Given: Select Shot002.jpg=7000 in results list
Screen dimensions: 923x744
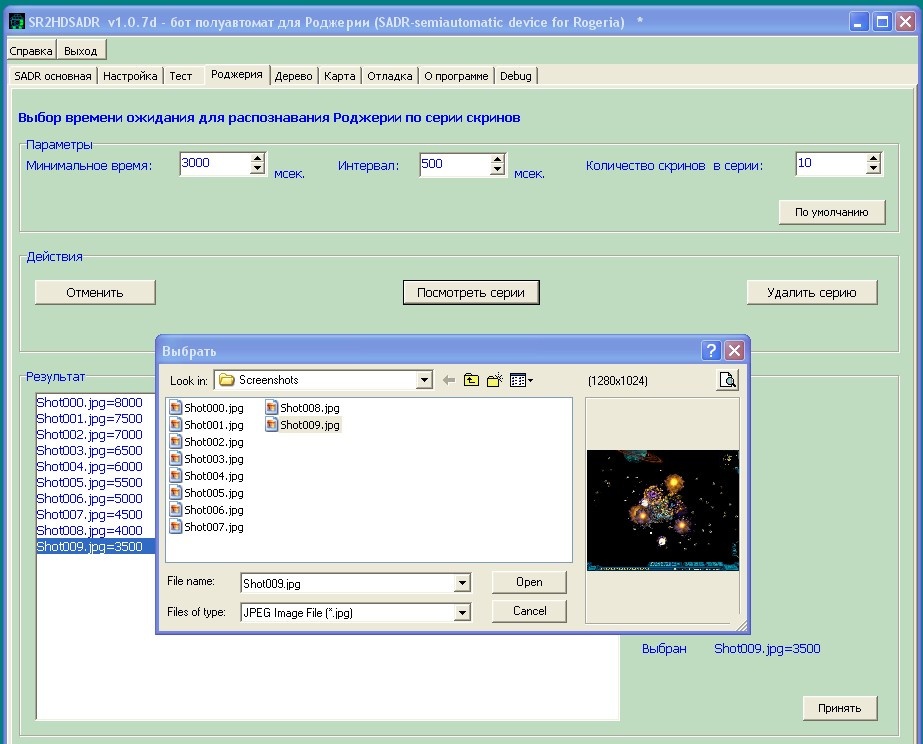Looking at the screenshot, I should (x=89, y=434).
